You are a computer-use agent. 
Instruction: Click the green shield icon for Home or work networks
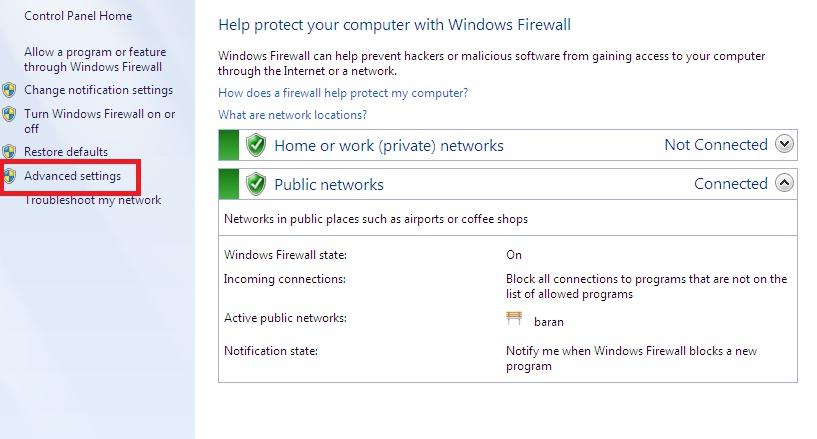click(x=256, y=145)
